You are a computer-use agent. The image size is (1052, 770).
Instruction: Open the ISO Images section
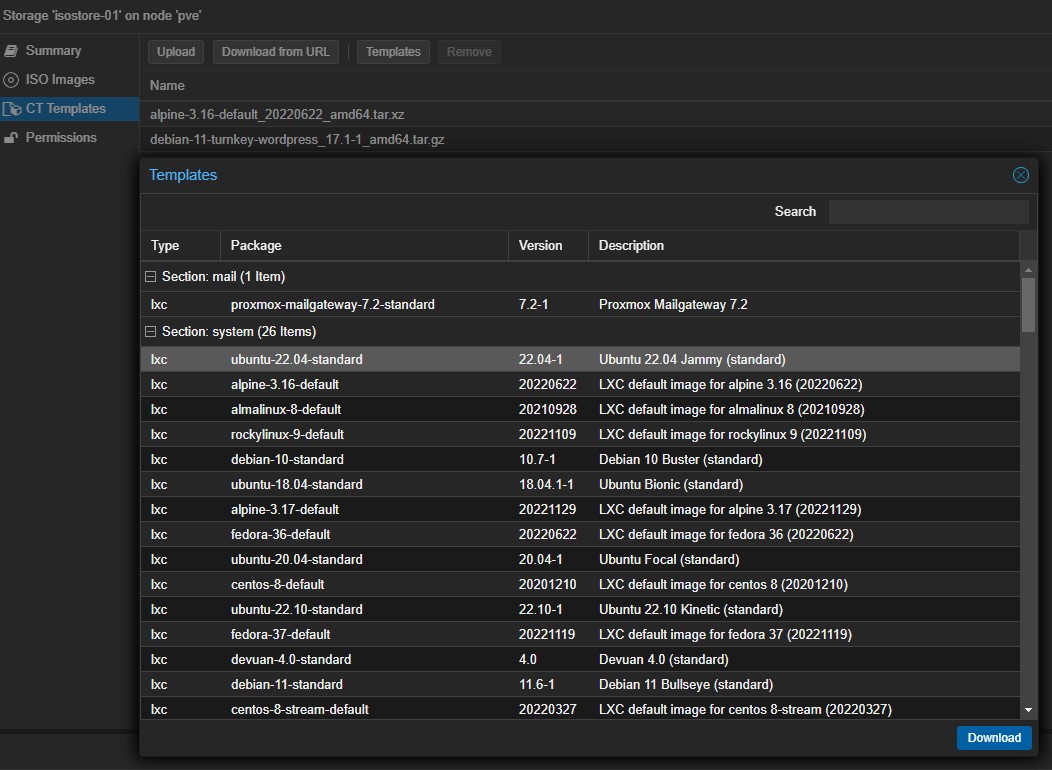click(60, 80)
